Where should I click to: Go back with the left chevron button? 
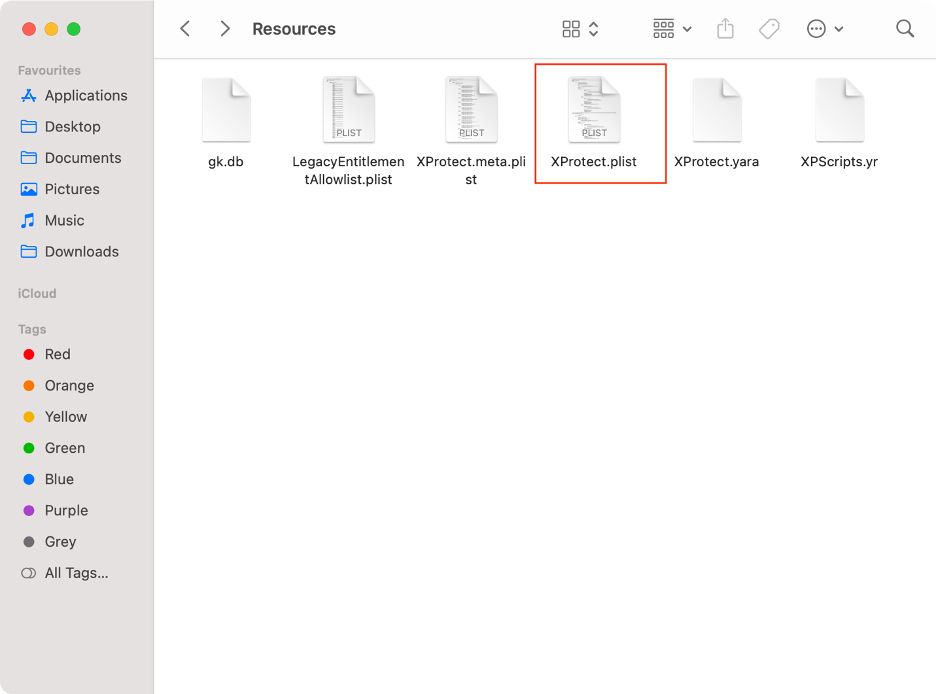pos(185,29)
